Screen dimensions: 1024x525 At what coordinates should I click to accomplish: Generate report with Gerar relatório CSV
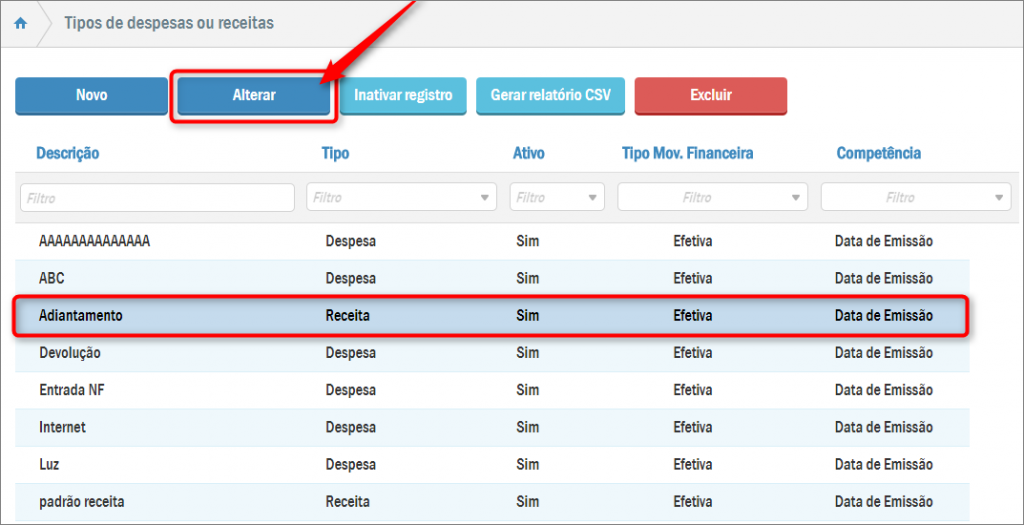pos(550,96)
